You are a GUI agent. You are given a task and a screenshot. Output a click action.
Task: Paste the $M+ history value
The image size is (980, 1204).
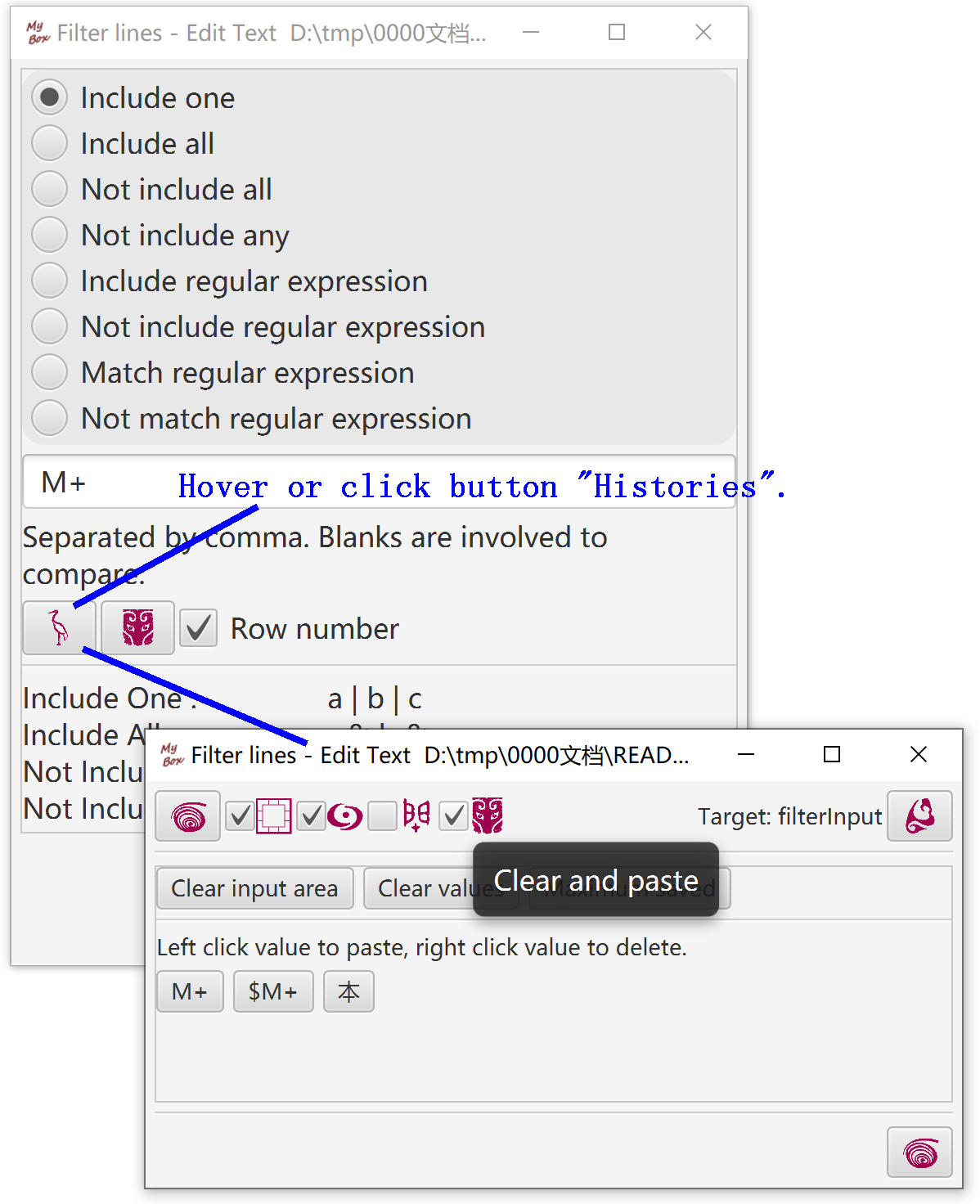pyautogui.click(x=273, y=991)
